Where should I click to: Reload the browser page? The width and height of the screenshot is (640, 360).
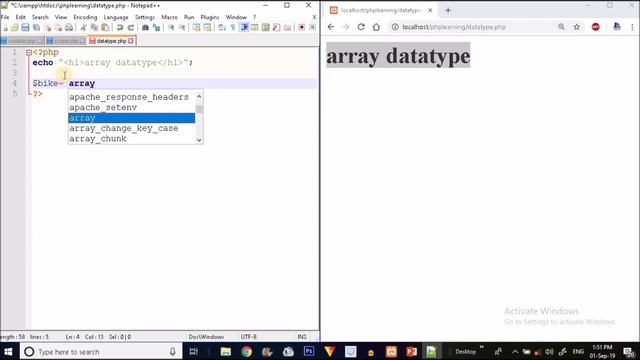(361, 27)
